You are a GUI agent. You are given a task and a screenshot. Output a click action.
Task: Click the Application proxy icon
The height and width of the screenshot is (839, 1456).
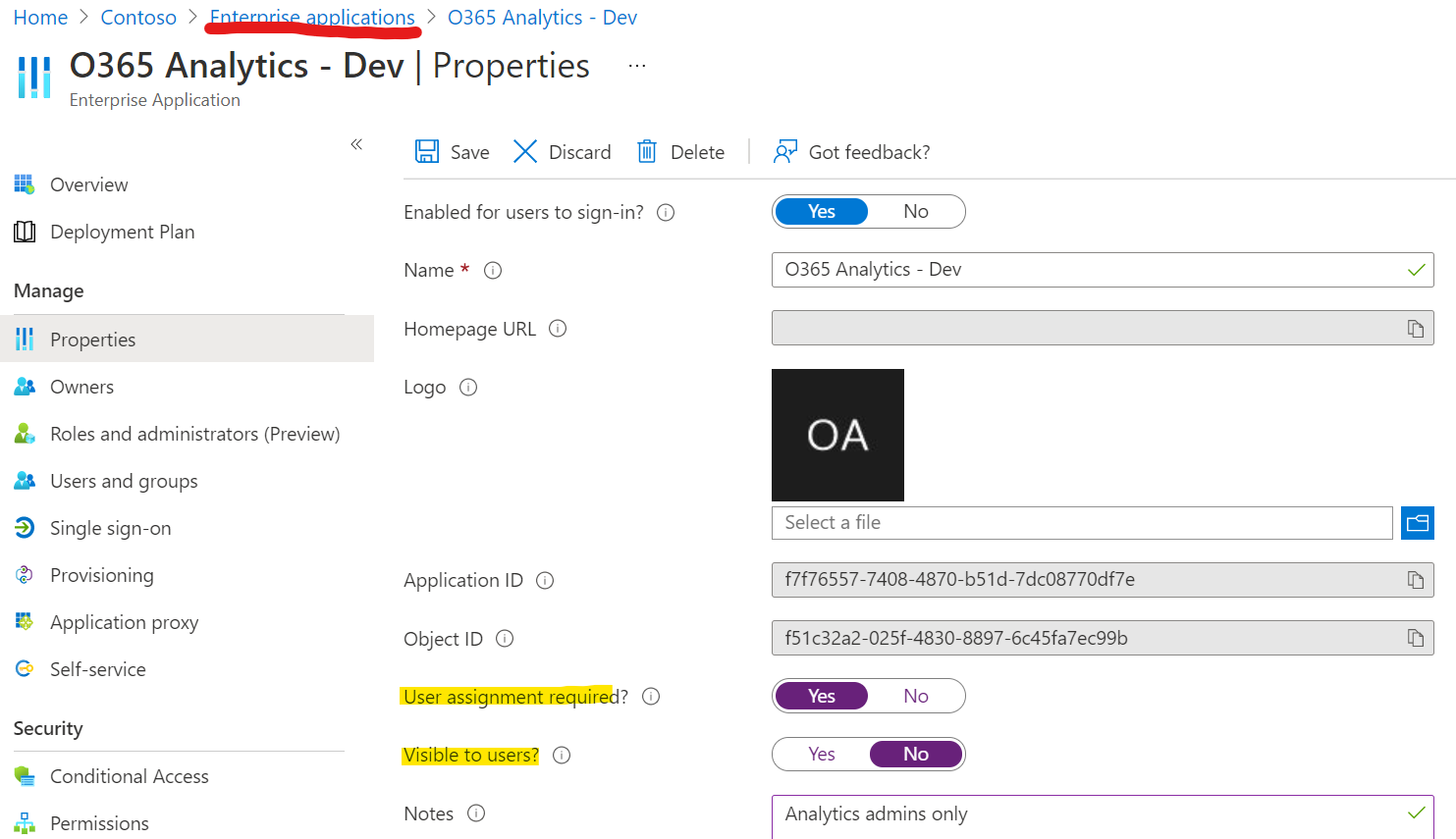(x=25, y=622)
